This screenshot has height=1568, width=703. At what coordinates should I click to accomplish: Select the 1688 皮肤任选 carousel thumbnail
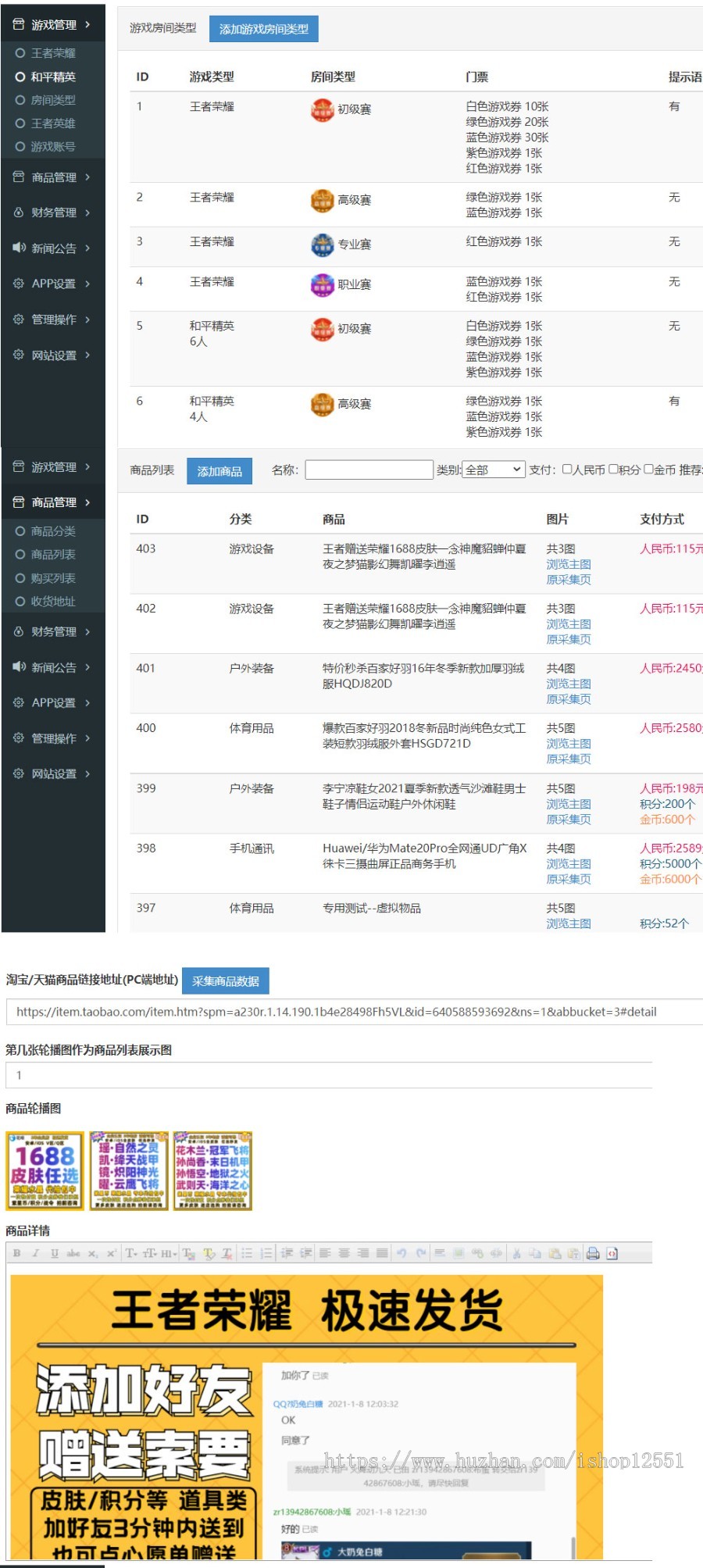(x=45, y=1170)
